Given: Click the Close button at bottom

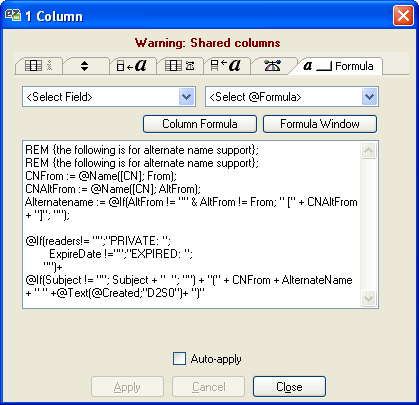Looking at the screenshot, I should pyautogui.click(x=289, y=387).
